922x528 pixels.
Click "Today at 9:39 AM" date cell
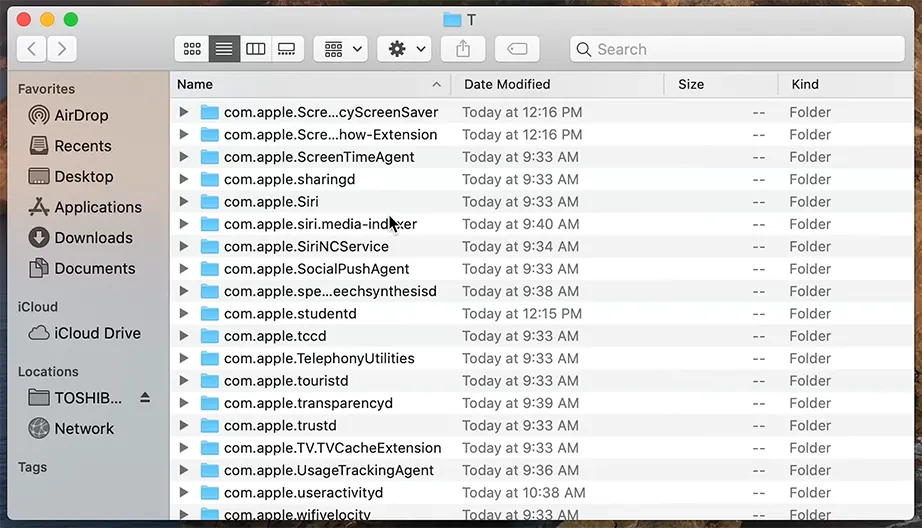pyautogui.click(x=520, y=403)
